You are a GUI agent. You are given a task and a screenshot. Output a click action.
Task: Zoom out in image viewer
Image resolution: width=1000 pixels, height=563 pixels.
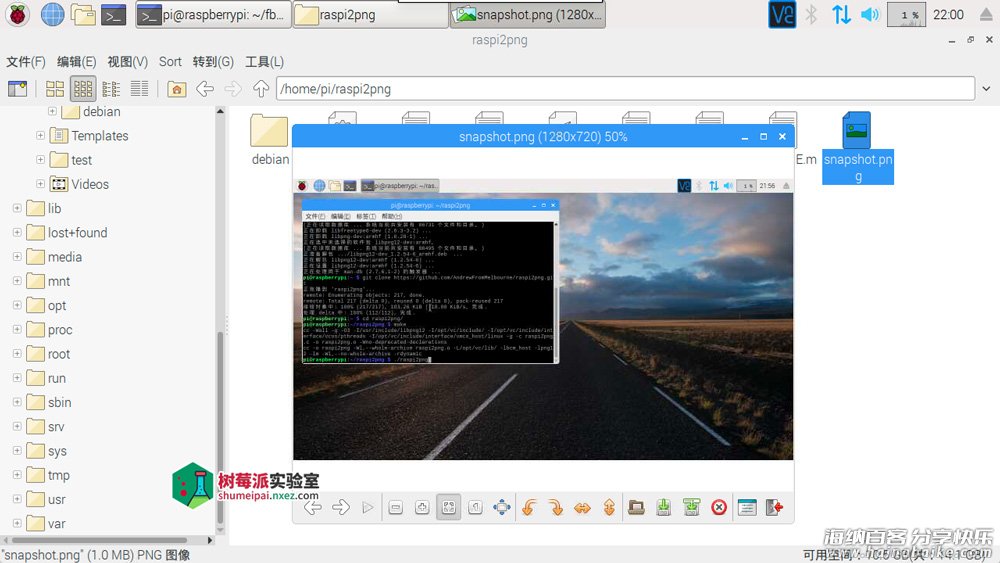click(395, 508)
